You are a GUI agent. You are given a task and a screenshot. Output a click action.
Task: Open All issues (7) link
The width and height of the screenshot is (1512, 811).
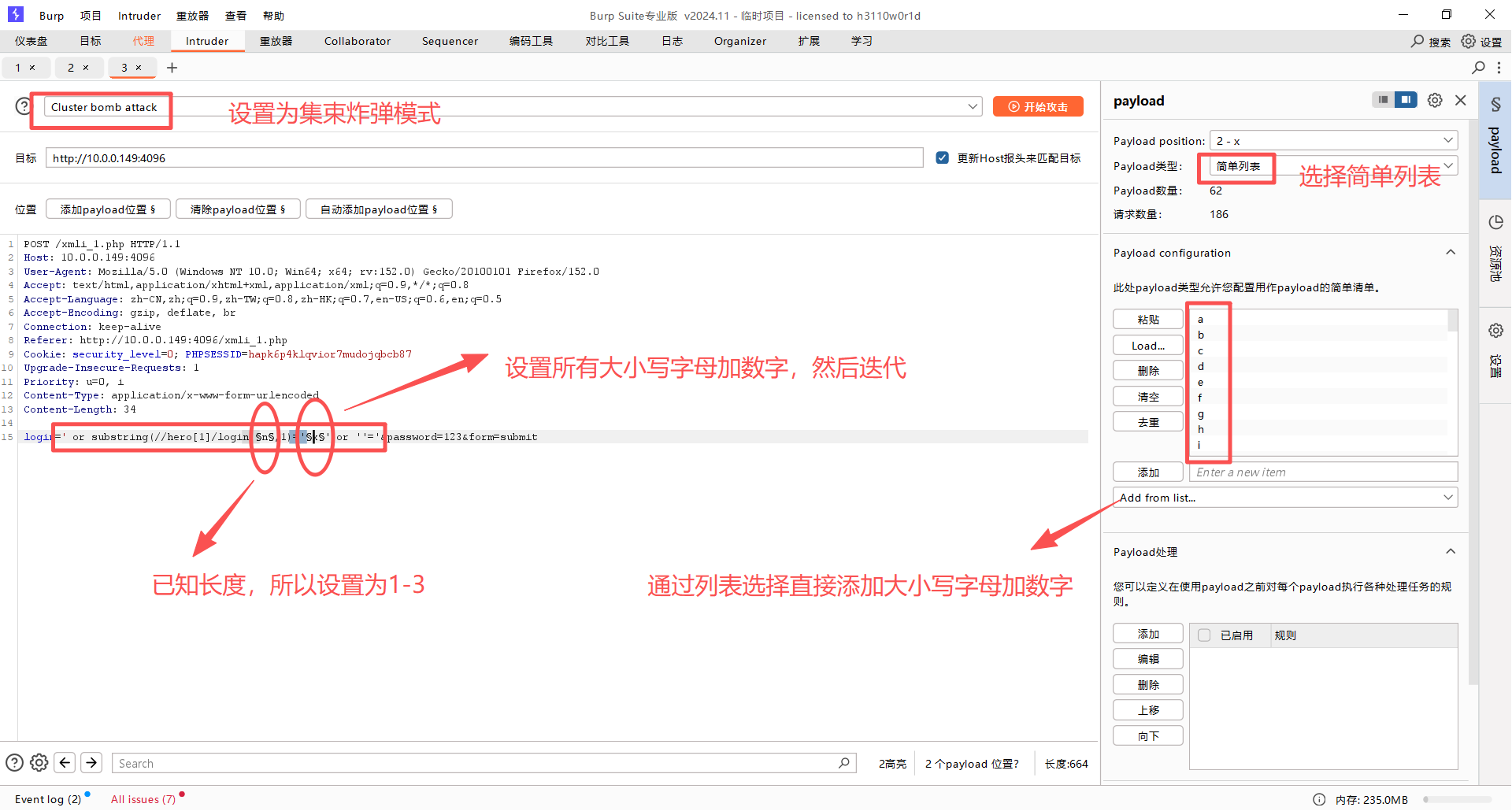pos(143,799)
